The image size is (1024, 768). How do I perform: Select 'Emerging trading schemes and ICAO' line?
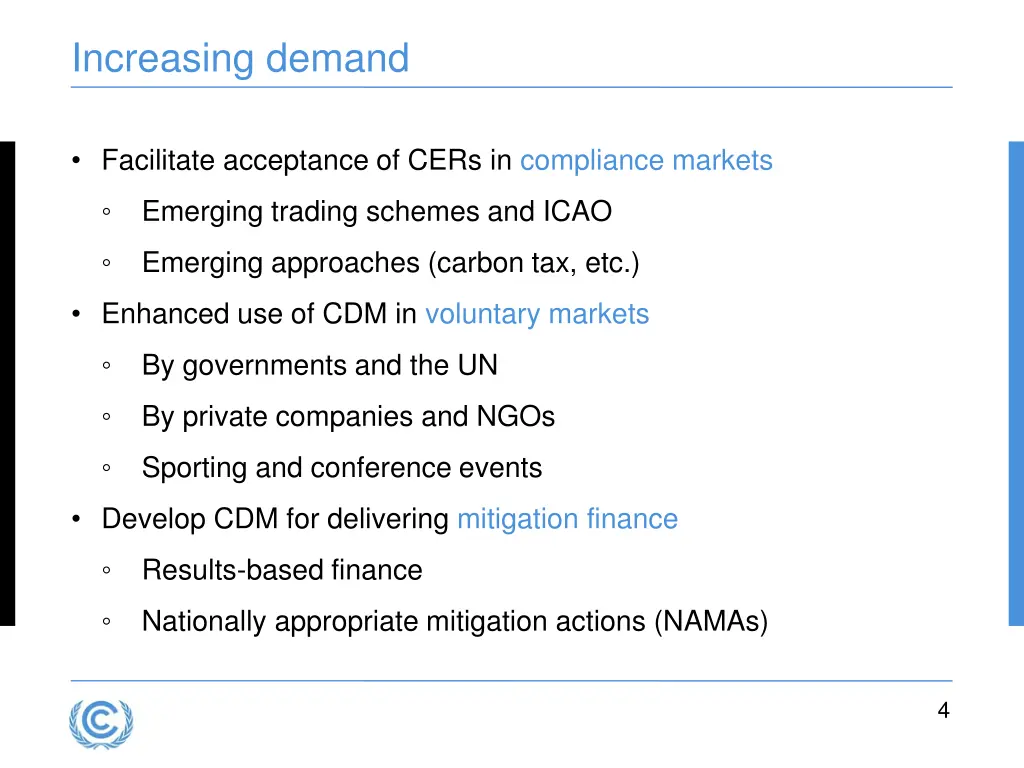click(x=377, y=212)
